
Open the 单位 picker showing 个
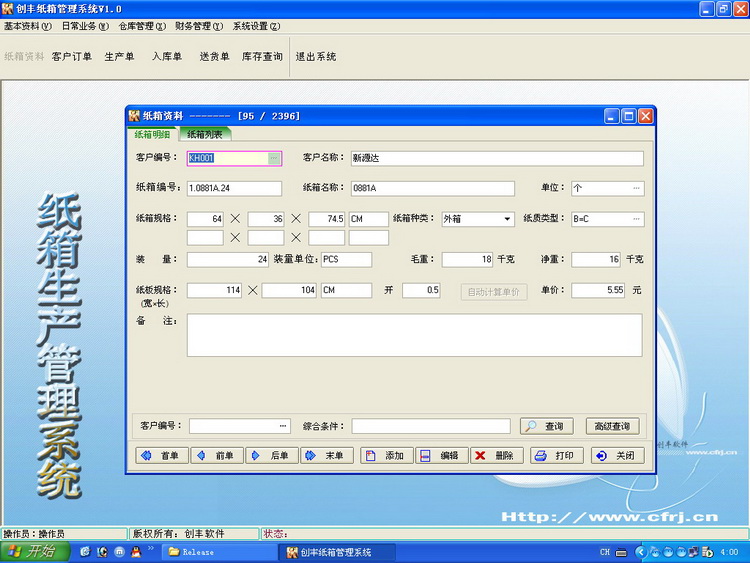pos(636,188)
